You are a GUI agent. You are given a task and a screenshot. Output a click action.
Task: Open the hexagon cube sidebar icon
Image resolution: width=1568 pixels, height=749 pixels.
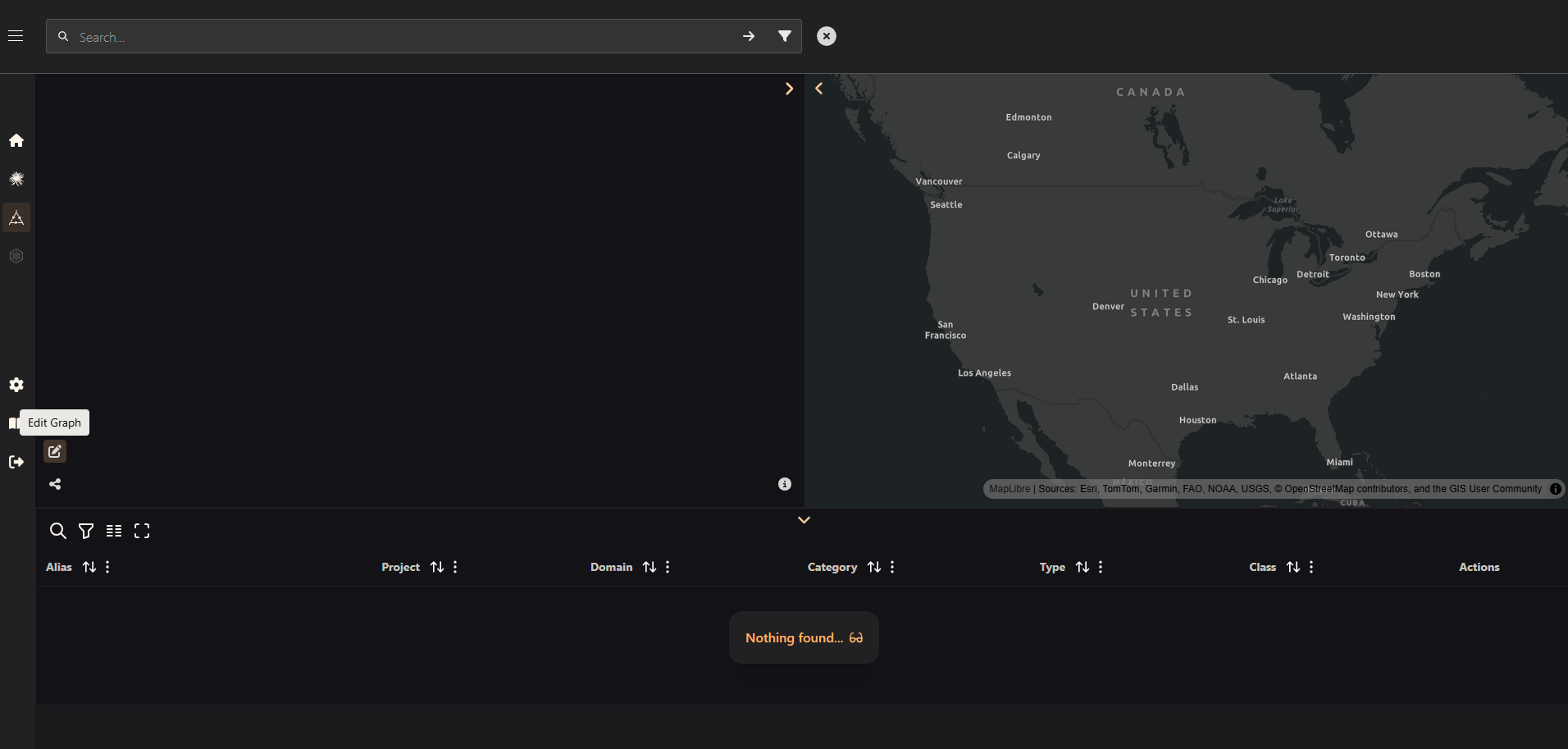coord(16,256)
